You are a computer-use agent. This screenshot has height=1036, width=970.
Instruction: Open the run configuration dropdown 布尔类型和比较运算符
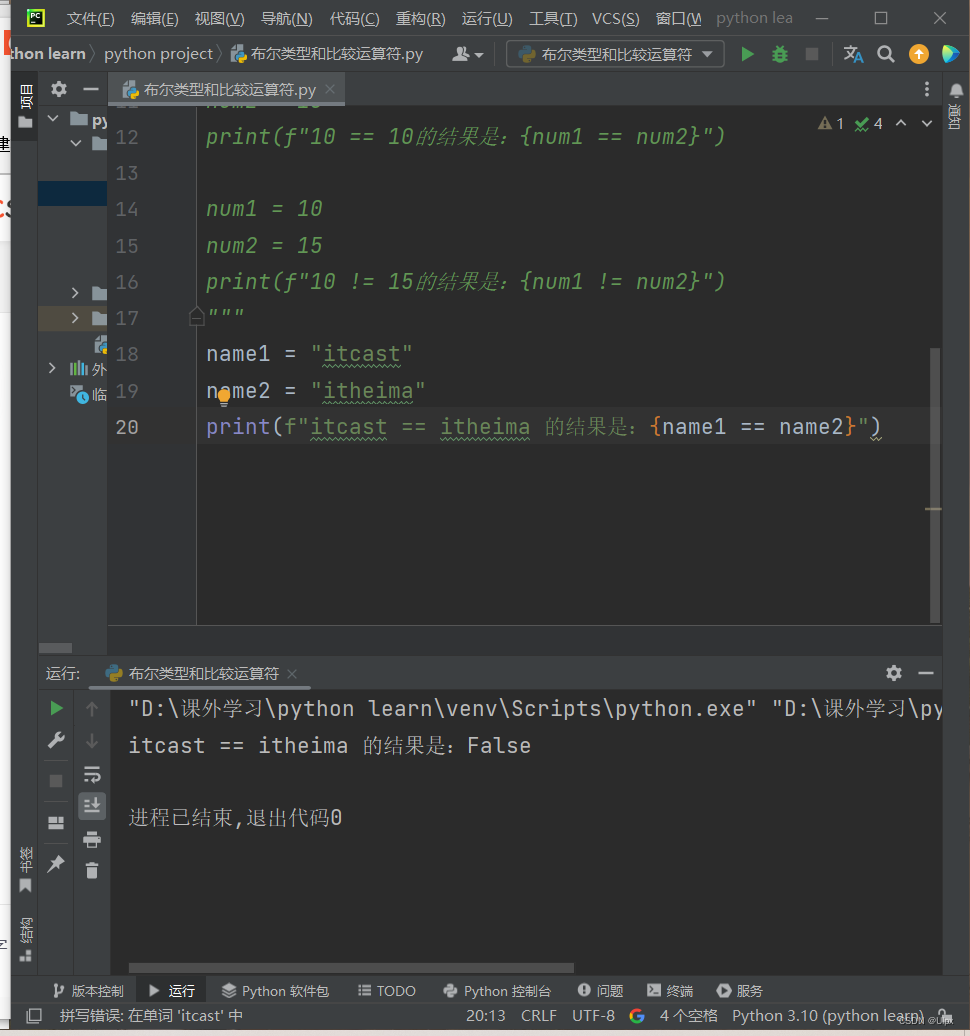pyautogui.click(x=614, y=54)
